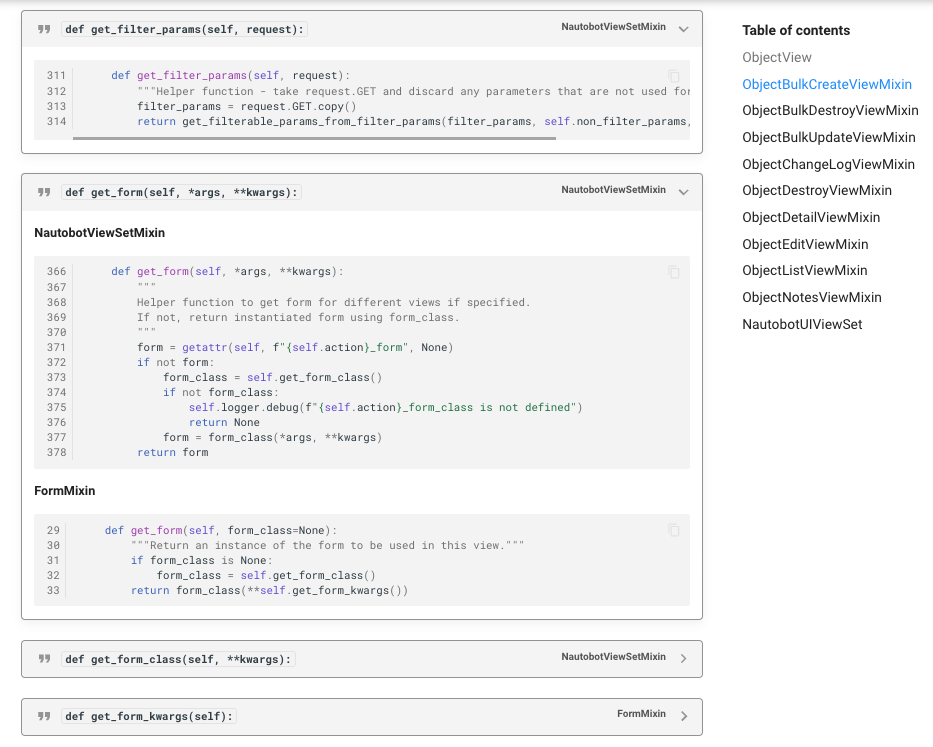
Task: Copy the get_filter_params code block
Action: tap(674, 76)
